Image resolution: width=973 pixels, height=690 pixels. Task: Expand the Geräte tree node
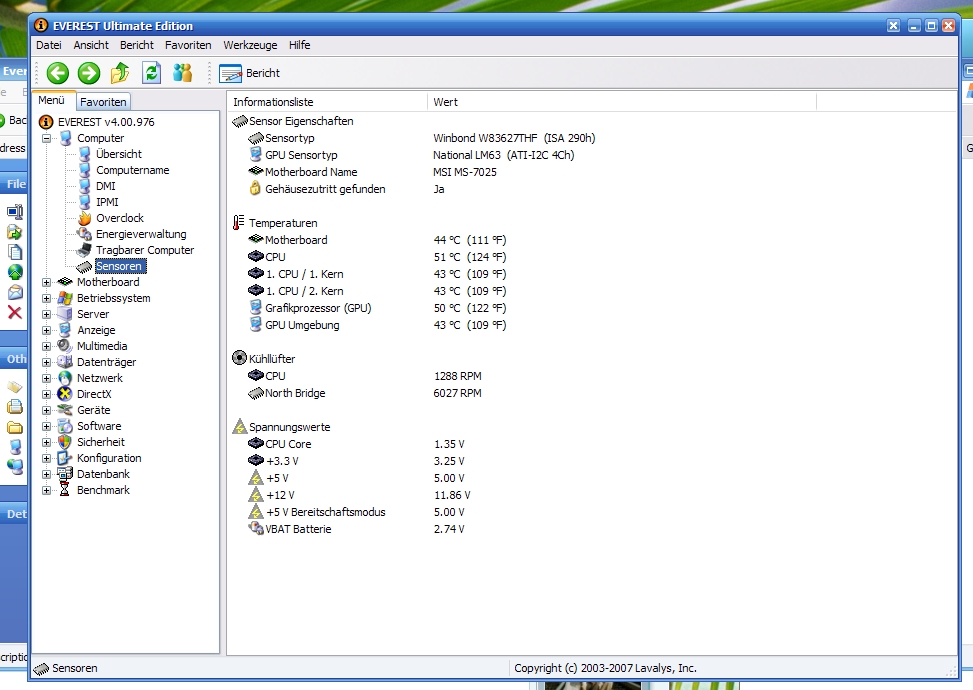(47, 411)
